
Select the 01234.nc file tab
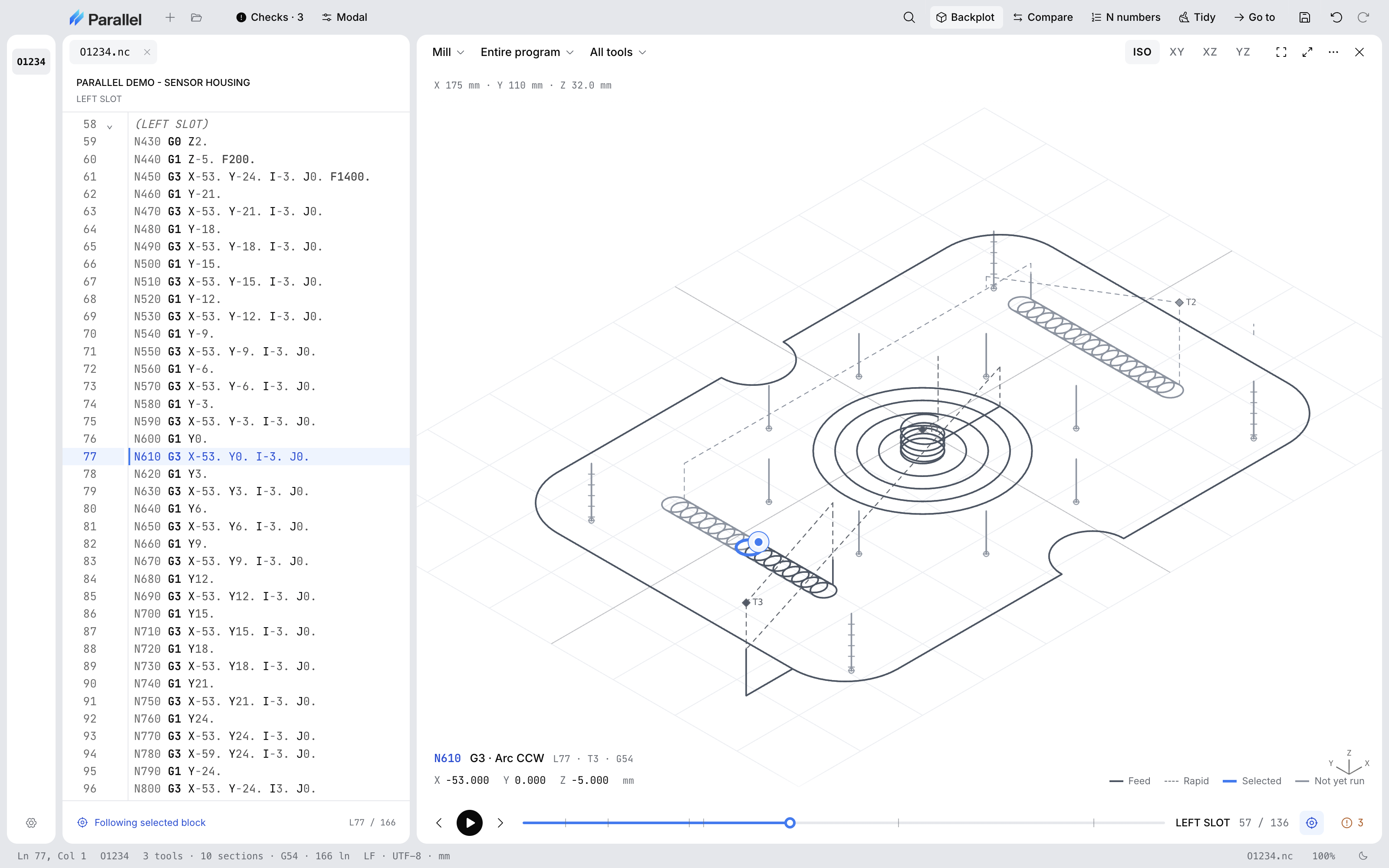[105, 52]
